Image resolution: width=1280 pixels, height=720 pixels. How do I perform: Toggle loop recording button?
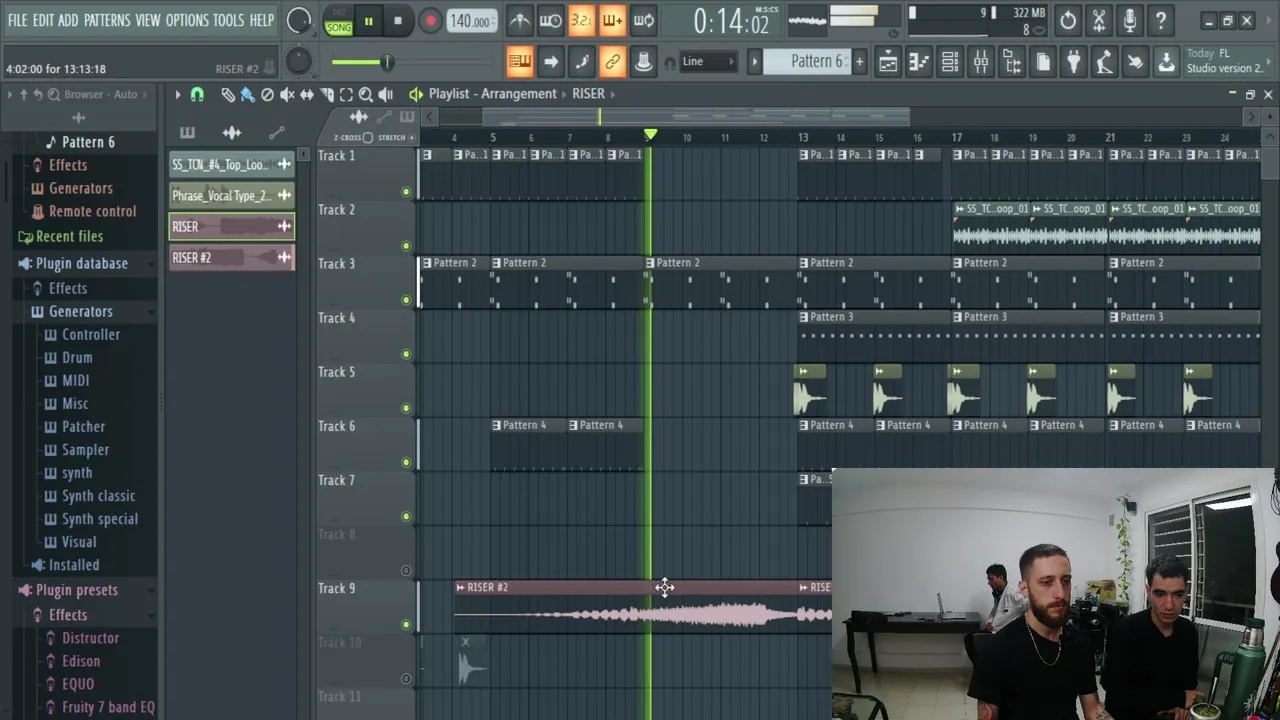pyautogui.click(x=644, y=21)
